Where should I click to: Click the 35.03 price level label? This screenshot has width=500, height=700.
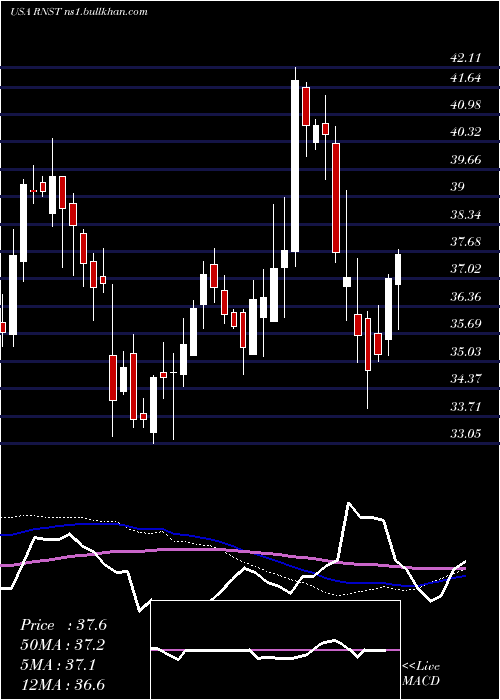466,352
